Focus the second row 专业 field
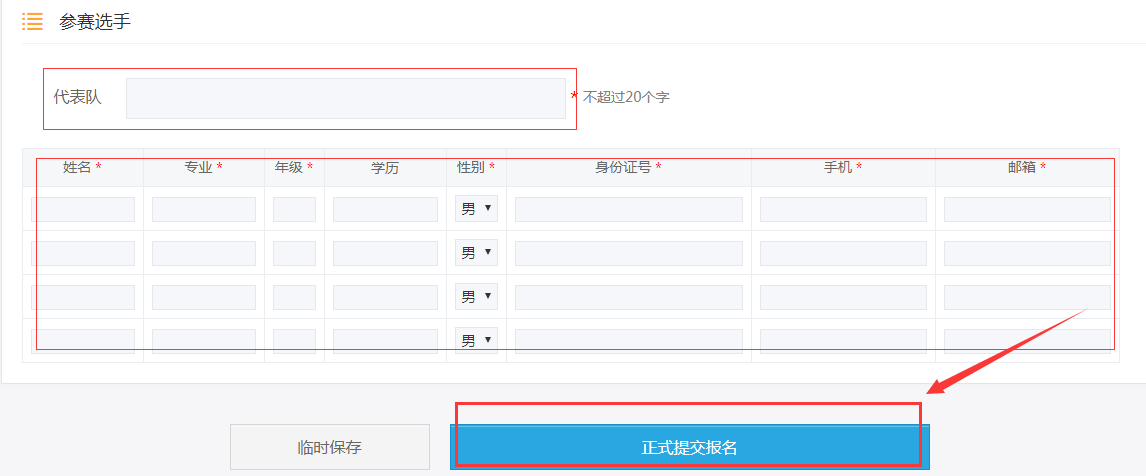This screenshot has width=1146, height=476. pos(204,253)
